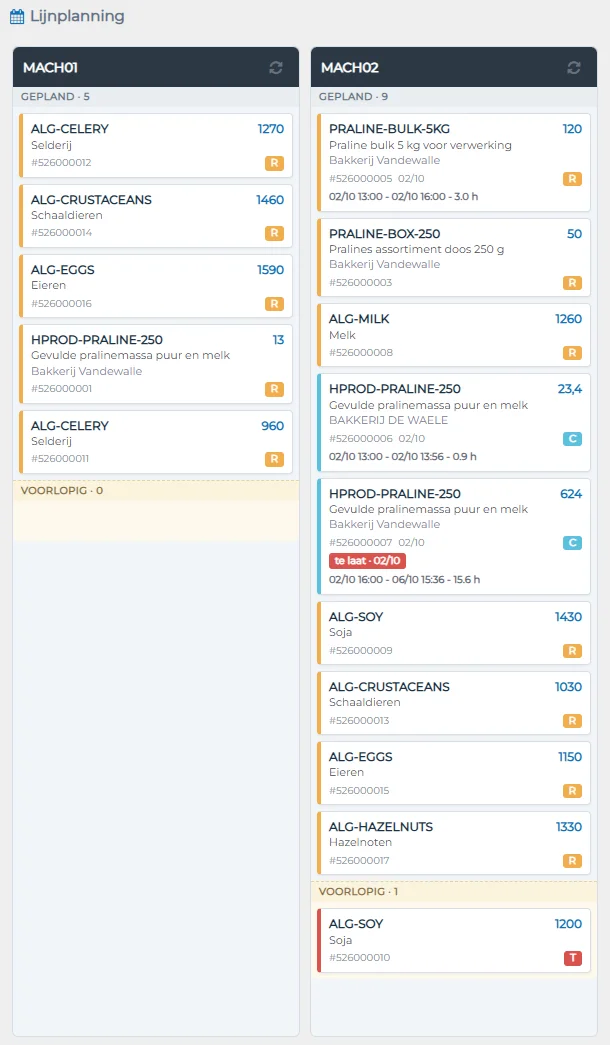Click R badge on order #526000012

(274, 163)
